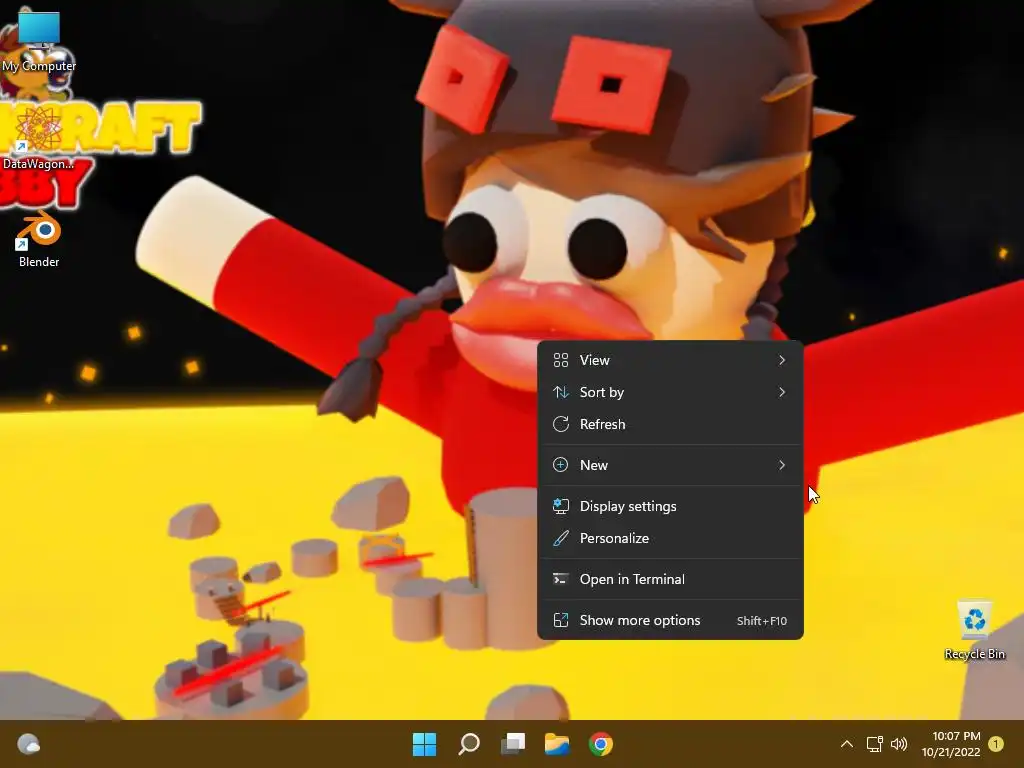Open taskbar Search magnifier
Viewport: 1024px width, 768px height.
tap(469, 744)
